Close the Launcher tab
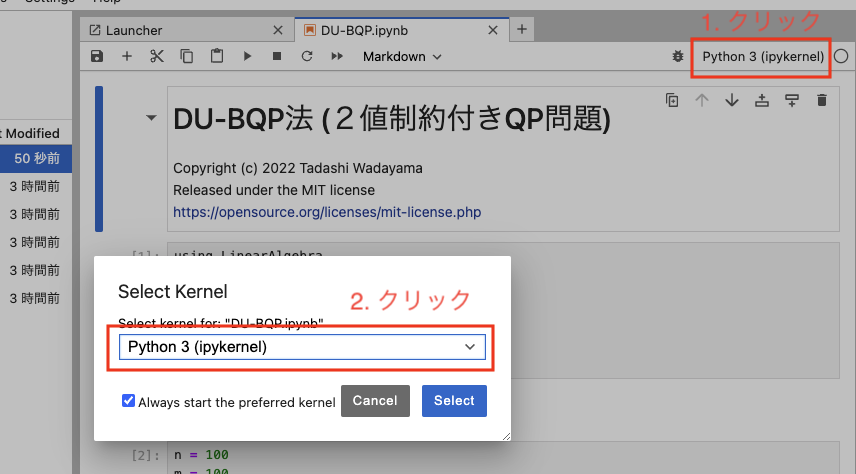The image size is (856, 474). (278, 31)
